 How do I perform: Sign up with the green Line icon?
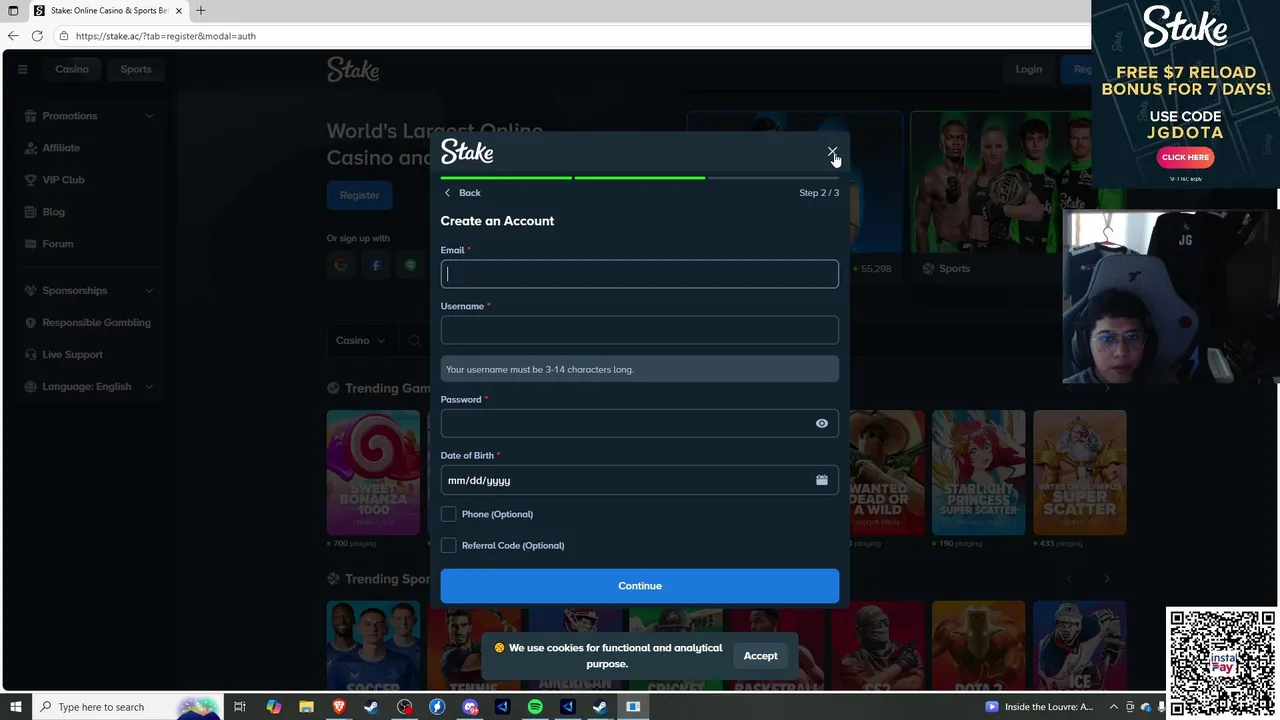[x=410, y=265]
